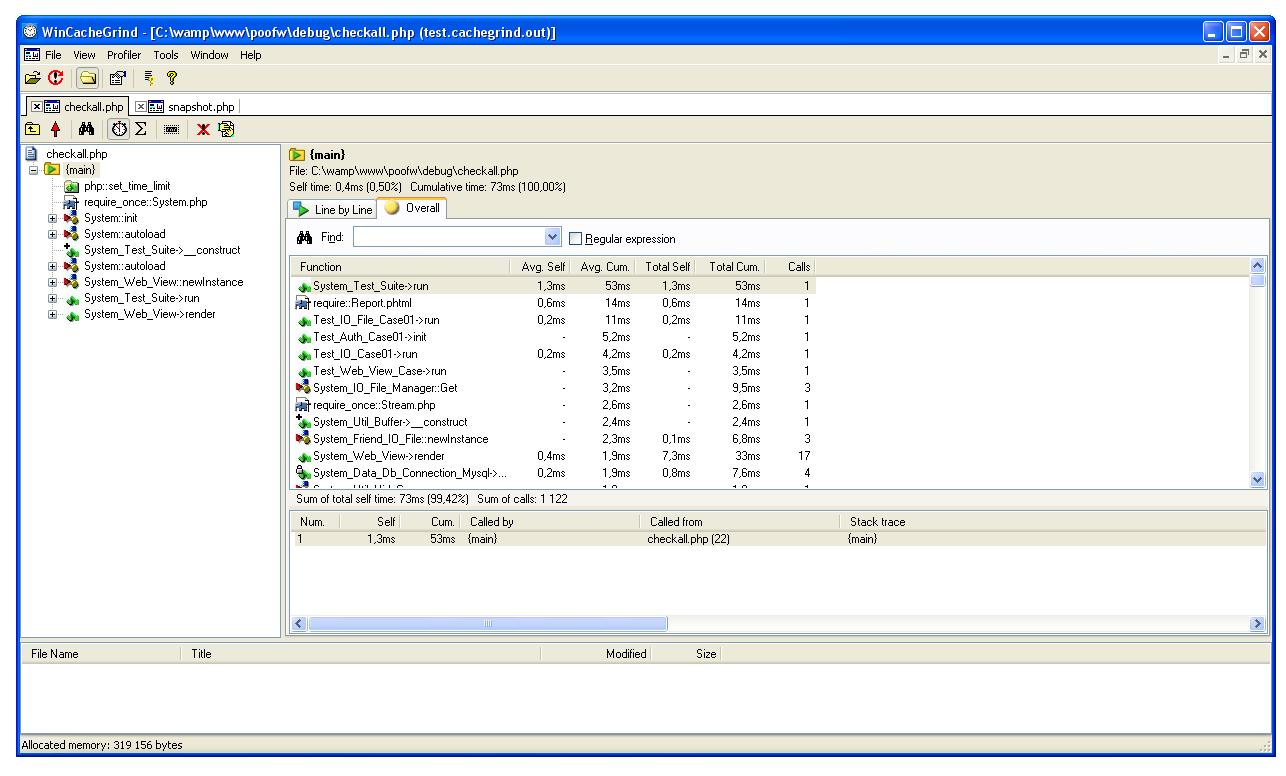The width and height of the screenshot is (1286, 776).
Task: Click the red X toolbar icon
Action: coord(203,129)
